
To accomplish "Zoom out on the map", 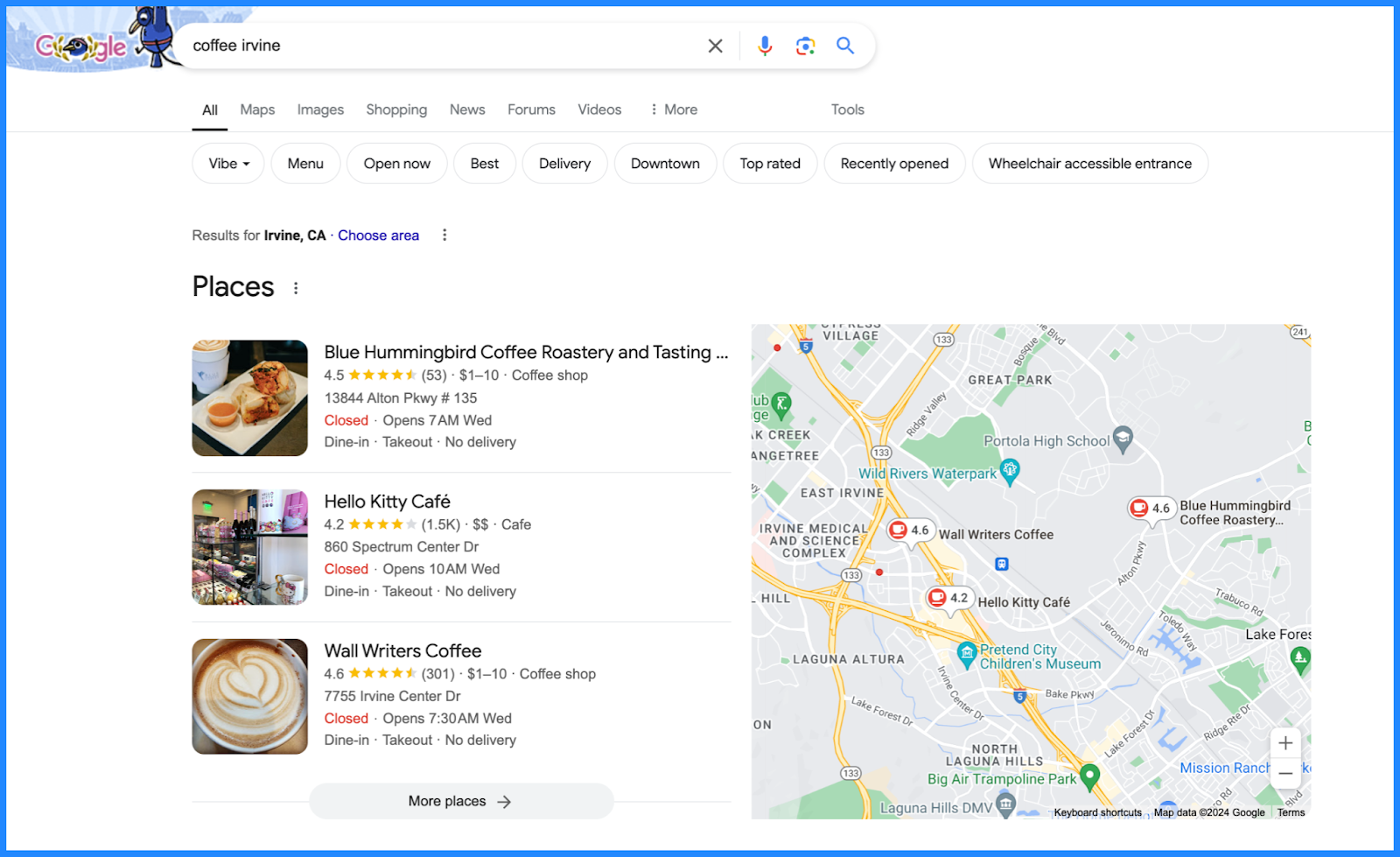I will [x=1285, y=774].
